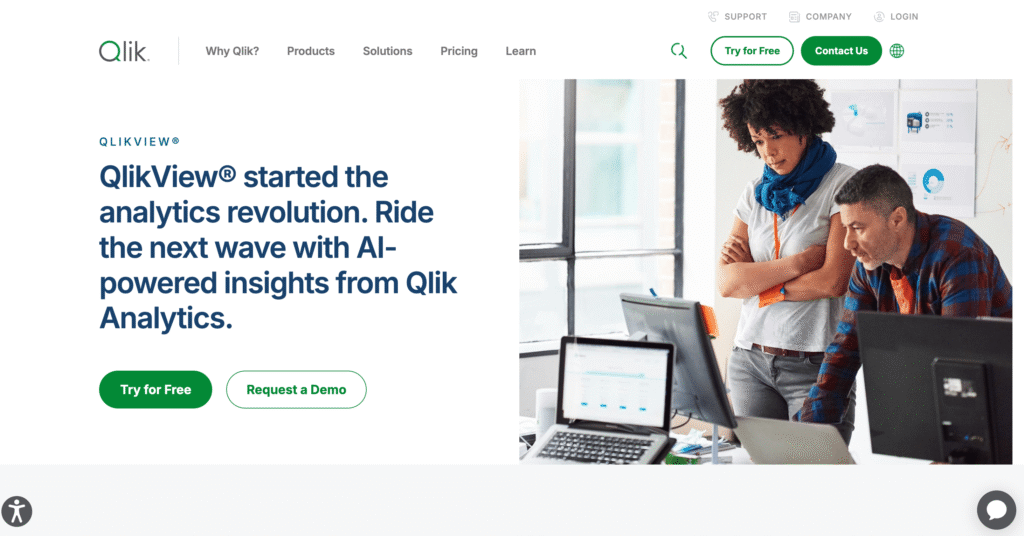Click the Qlik logo
1024x536 pixels.
pyautogui.click(x=124, y=51)
